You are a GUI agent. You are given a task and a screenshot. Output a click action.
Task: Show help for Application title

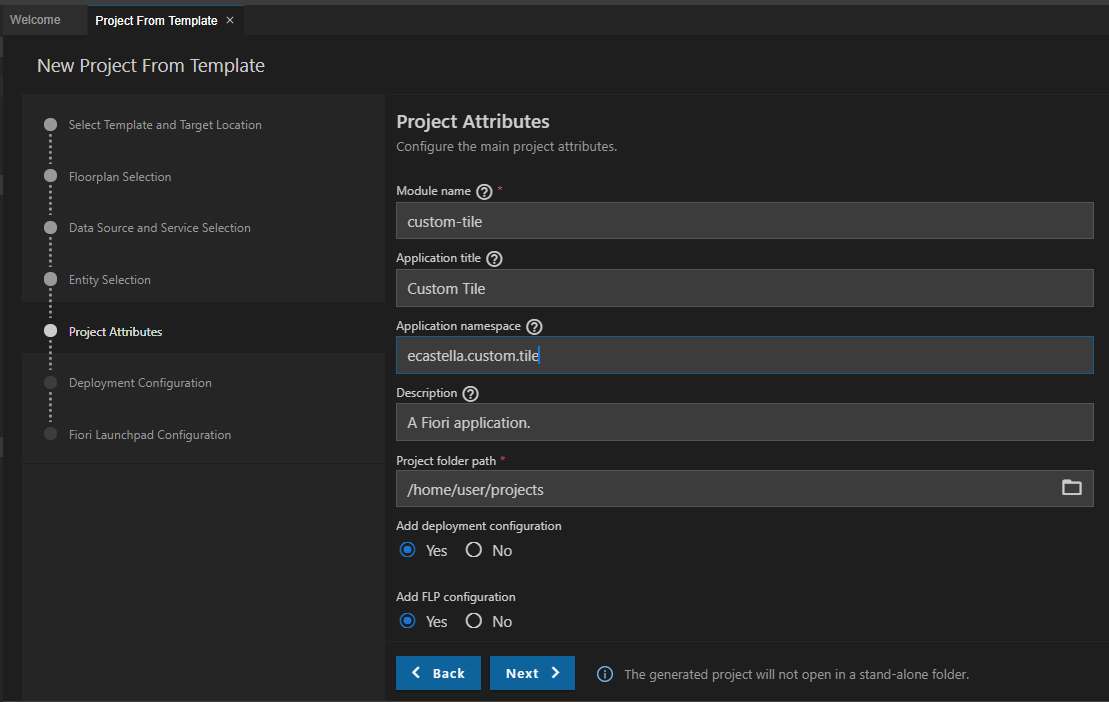pyautogui.click(x=494, y=259)
